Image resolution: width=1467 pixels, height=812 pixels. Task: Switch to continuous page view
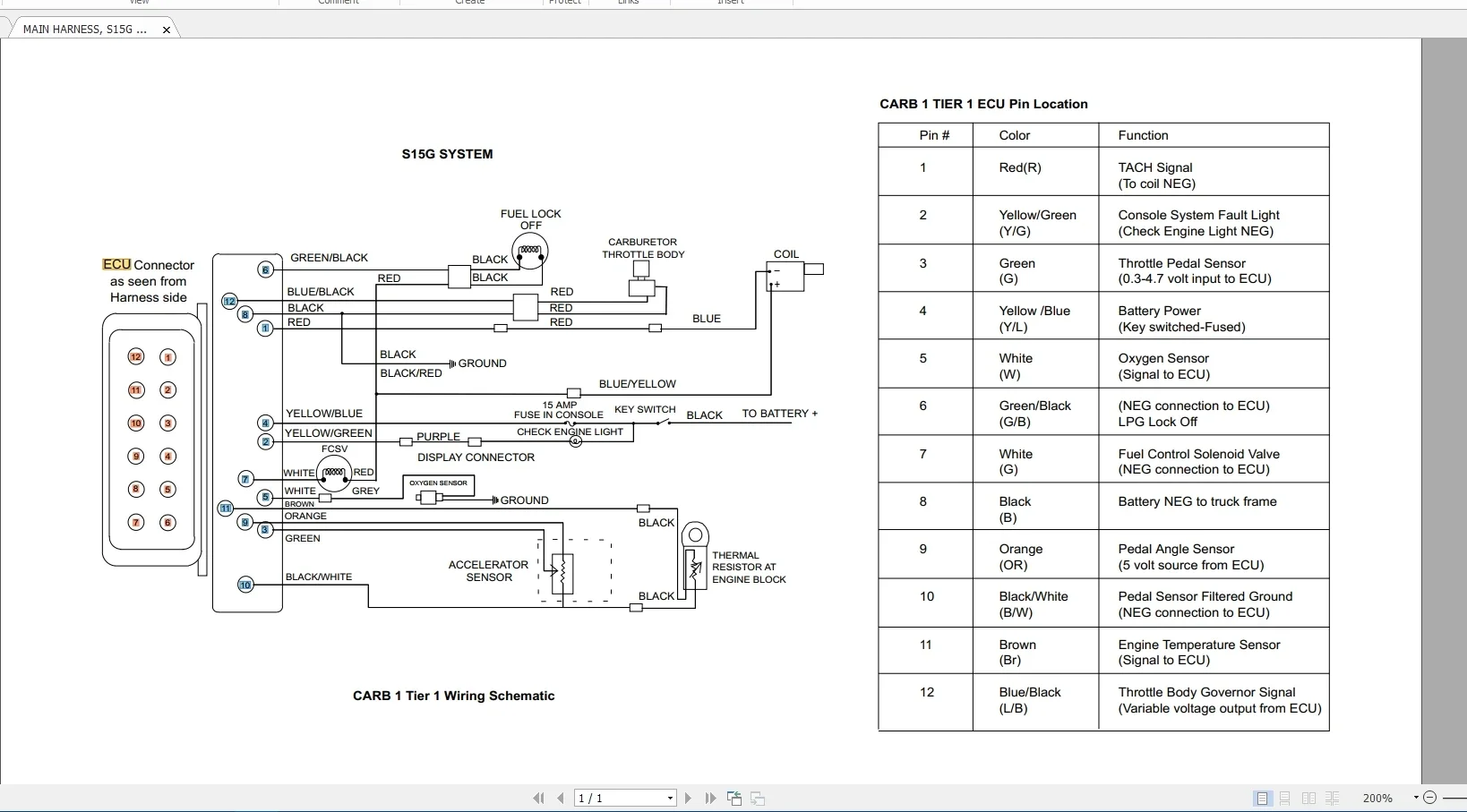(1285, 799)
